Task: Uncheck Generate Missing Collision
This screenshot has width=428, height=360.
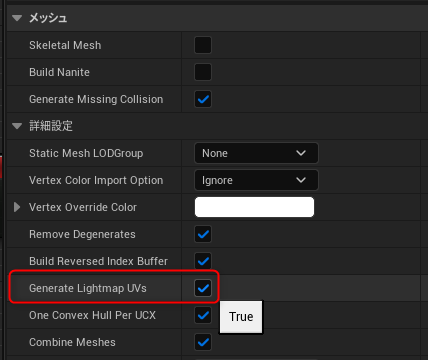Action: (203, 99)
